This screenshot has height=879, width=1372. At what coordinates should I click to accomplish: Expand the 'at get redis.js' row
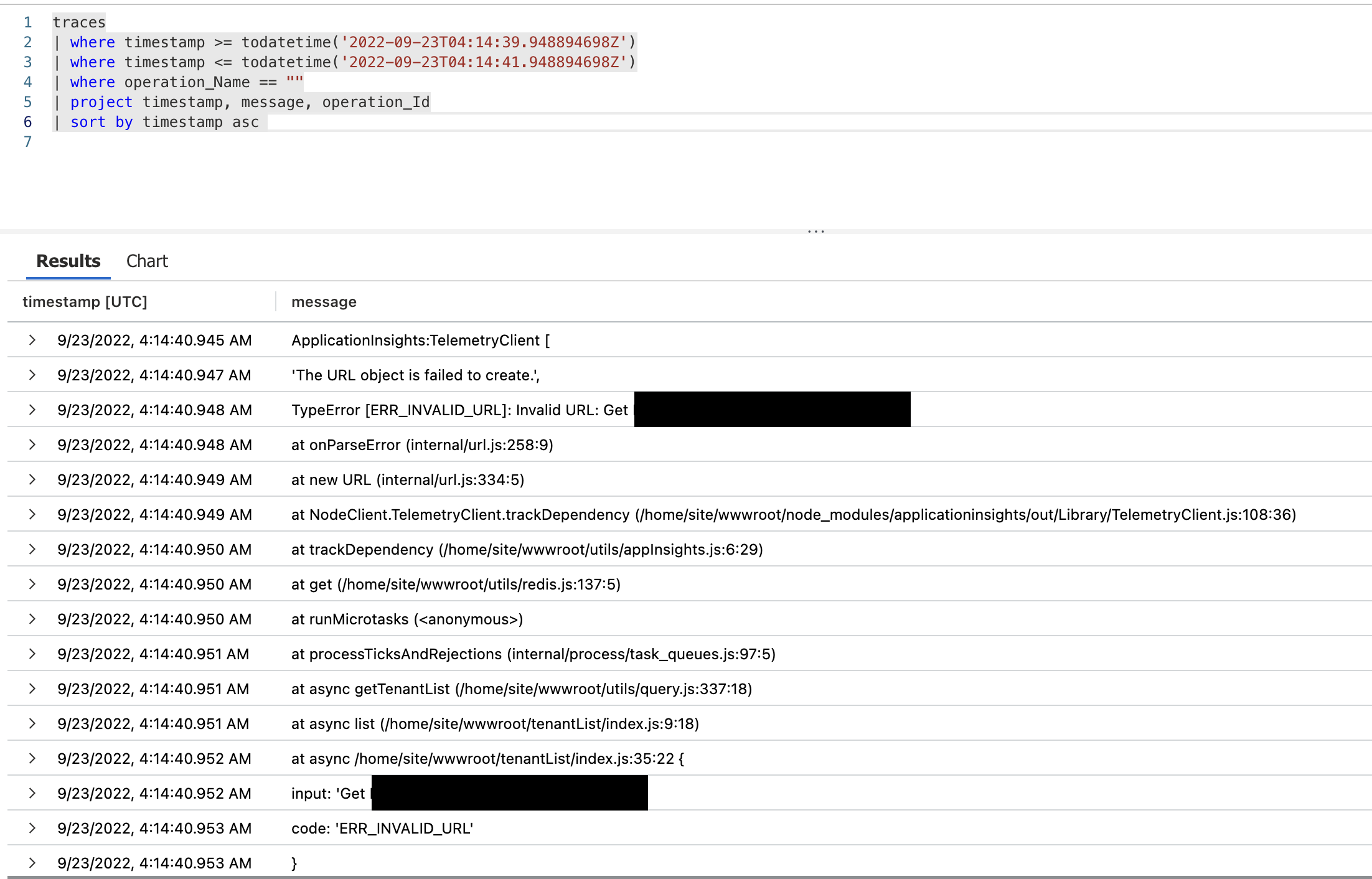pyautogui.click(x=32, y=584)
